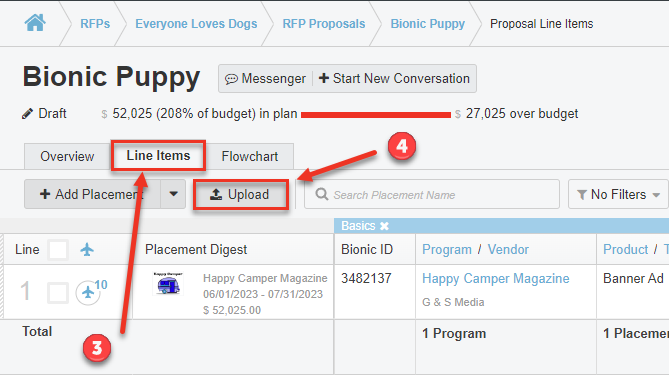Click the circled airplane icon on line 1
669x375 pixels.
88,293
